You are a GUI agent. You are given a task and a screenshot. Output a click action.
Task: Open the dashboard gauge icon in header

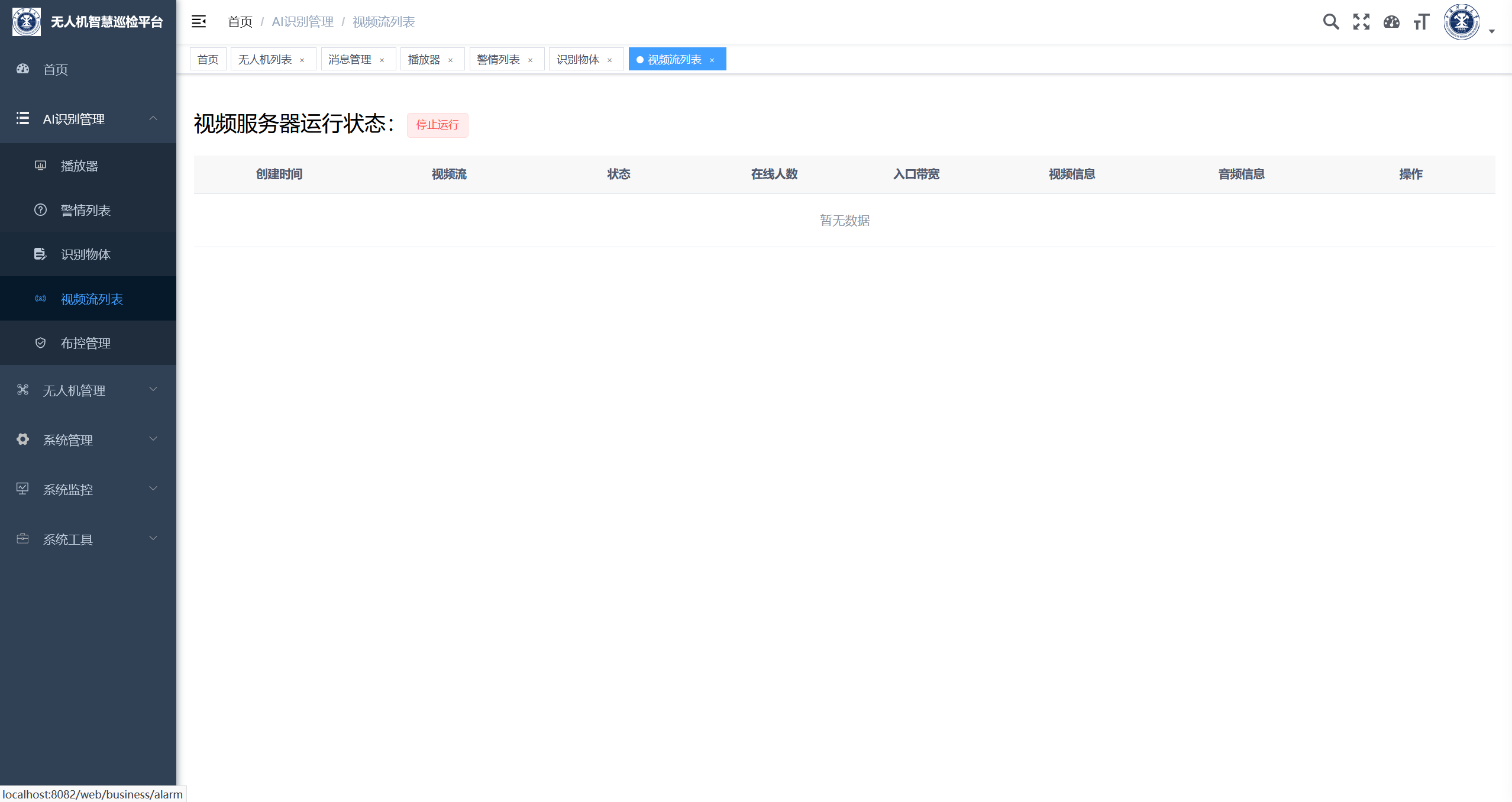pos(1391,22)
